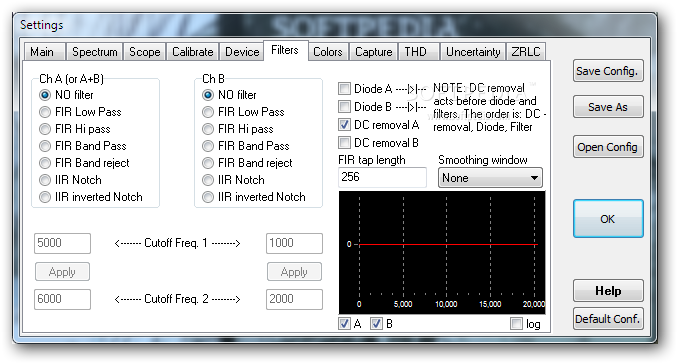This screenshot has height=364, width=678.
Task: Enable the Diode B checkbox
Action: pyautogui.click(x=344, y=106)
